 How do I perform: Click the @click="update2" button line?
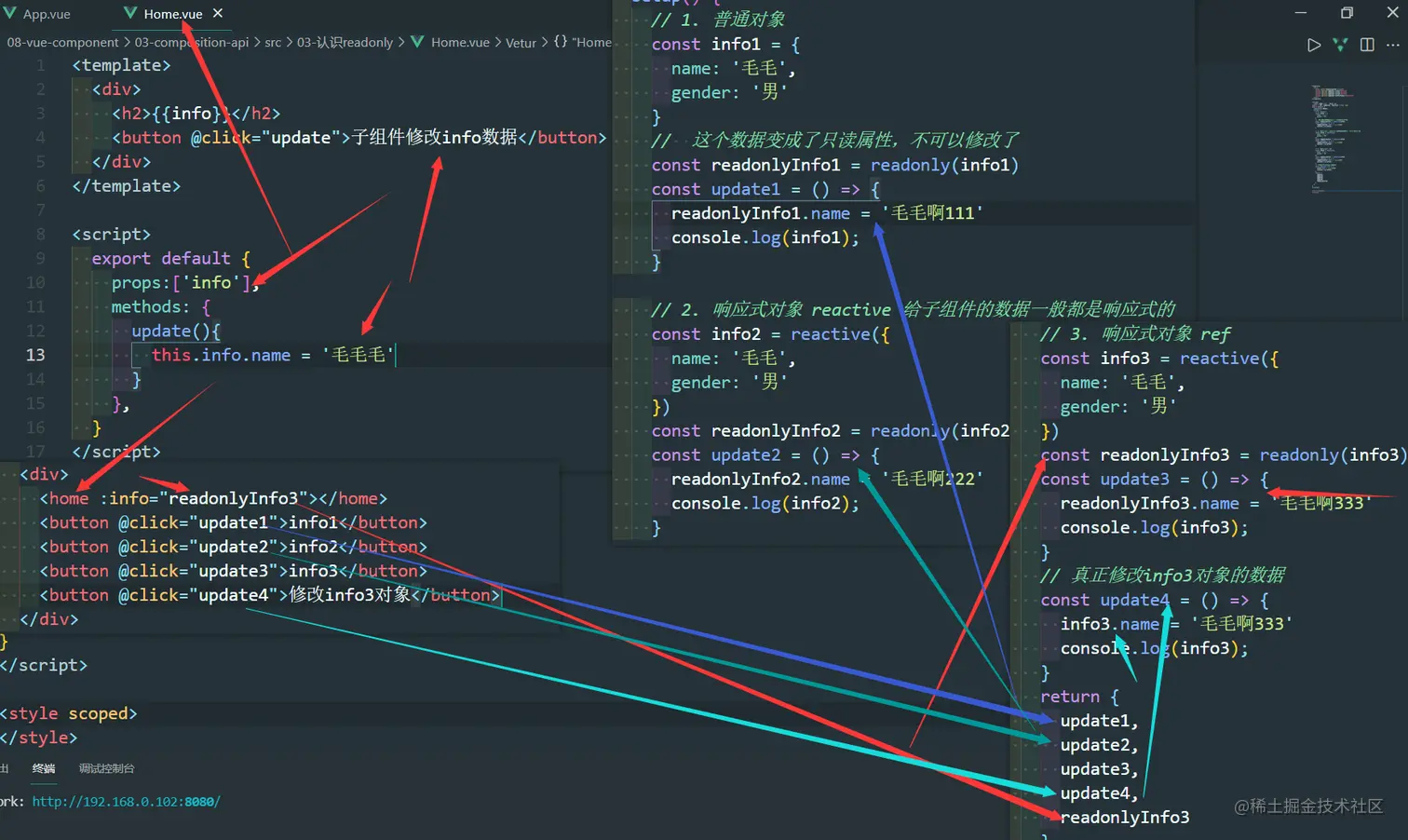pyautogui.click(x=233, y=547)
